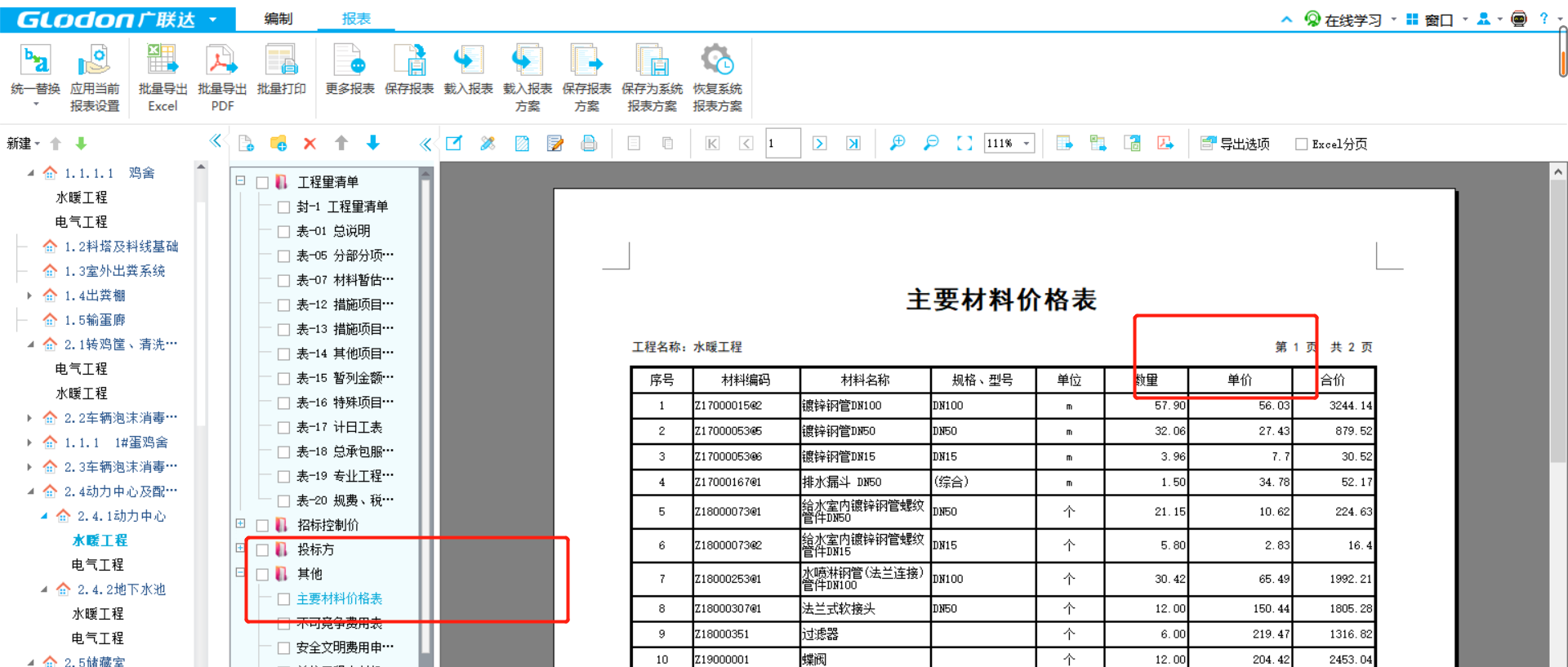The width and height of the screenshot is (1568, 667).
Task: Move report up with gray arrow
Action: coord(341,143)
